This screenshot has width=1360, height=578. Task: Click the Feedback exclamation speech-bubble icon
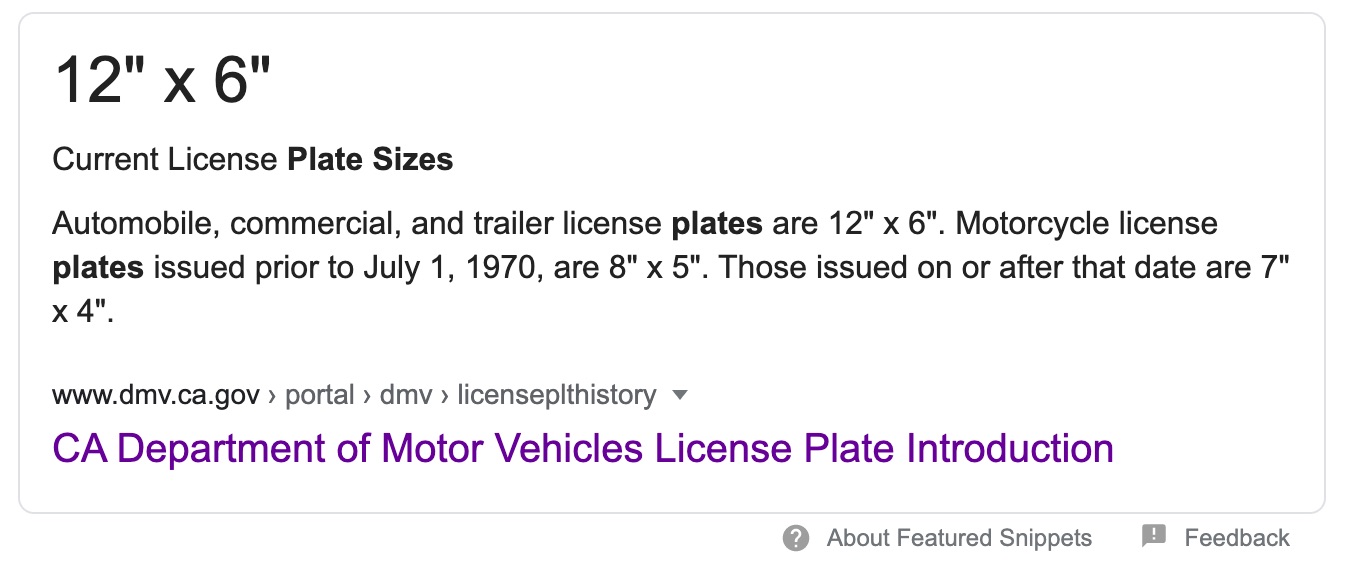1153,537
